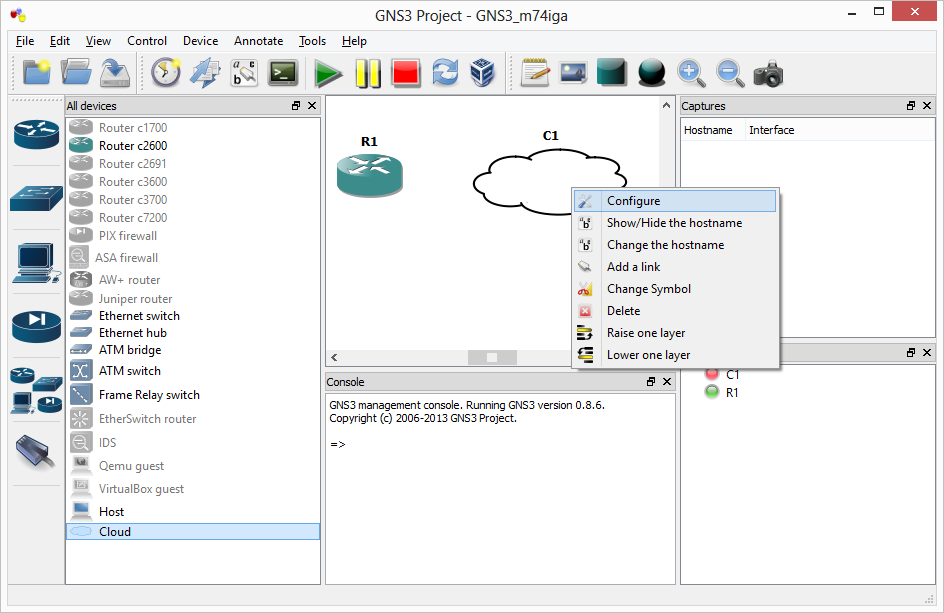Viewport: 944px width, 613px height.
Task: Open the snapshot clock icon
Action: (166, 73)
